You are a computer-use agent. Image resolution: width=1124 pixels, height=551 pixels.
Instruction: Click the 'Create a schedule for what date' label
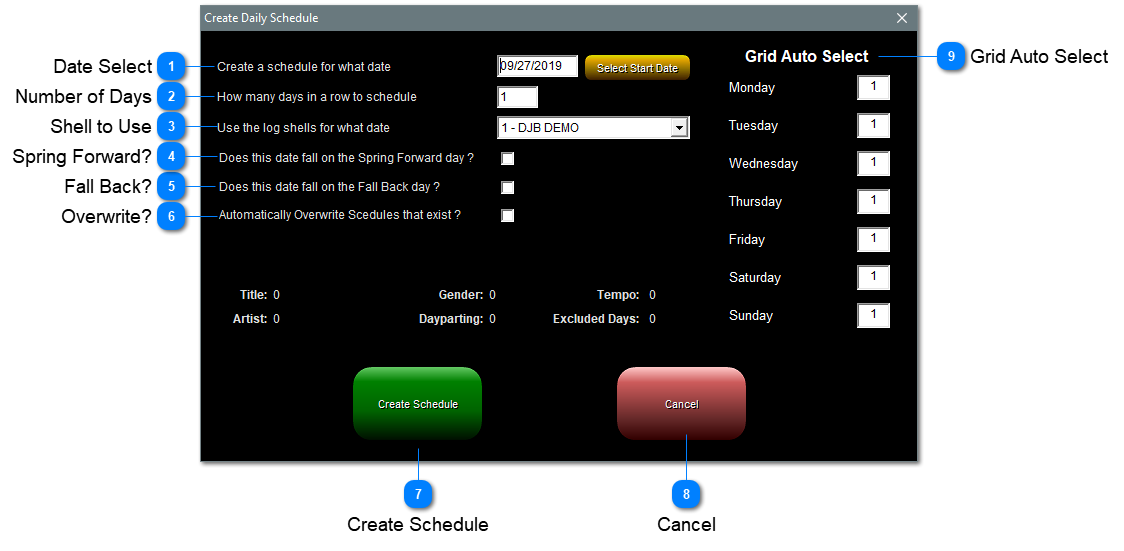(304, 67)
